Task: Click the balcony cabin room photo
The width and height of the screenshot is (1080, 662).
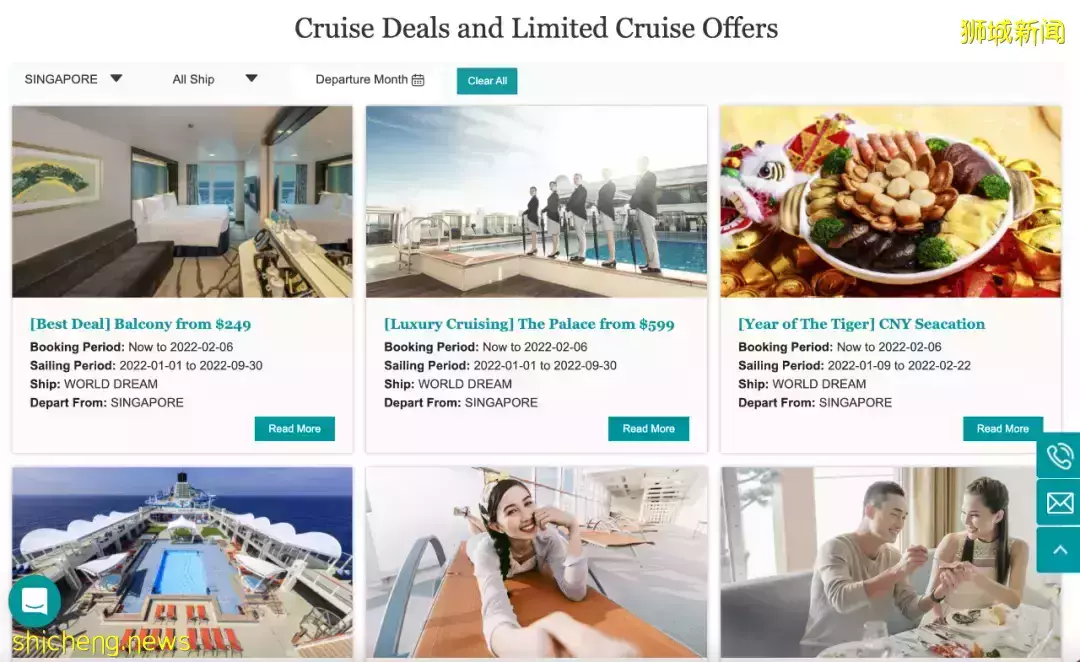Action: pos(183,202)
